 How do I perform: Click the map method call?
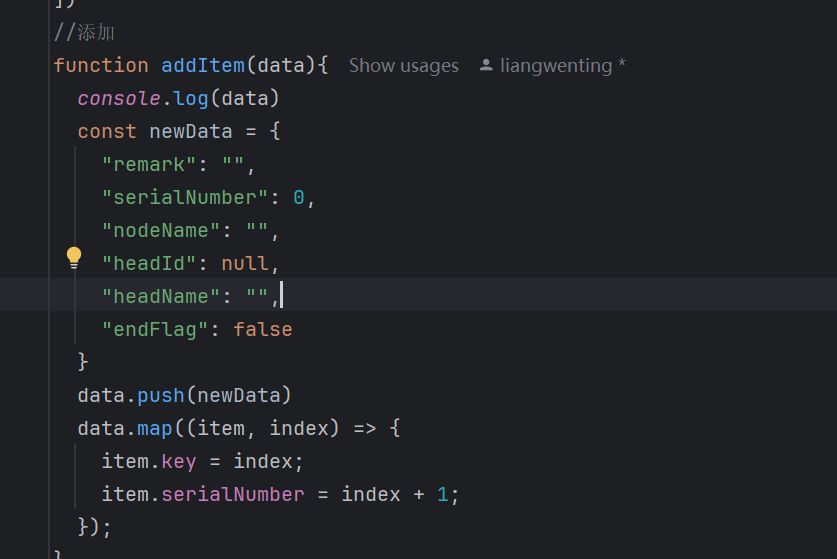tap(155, 429)
